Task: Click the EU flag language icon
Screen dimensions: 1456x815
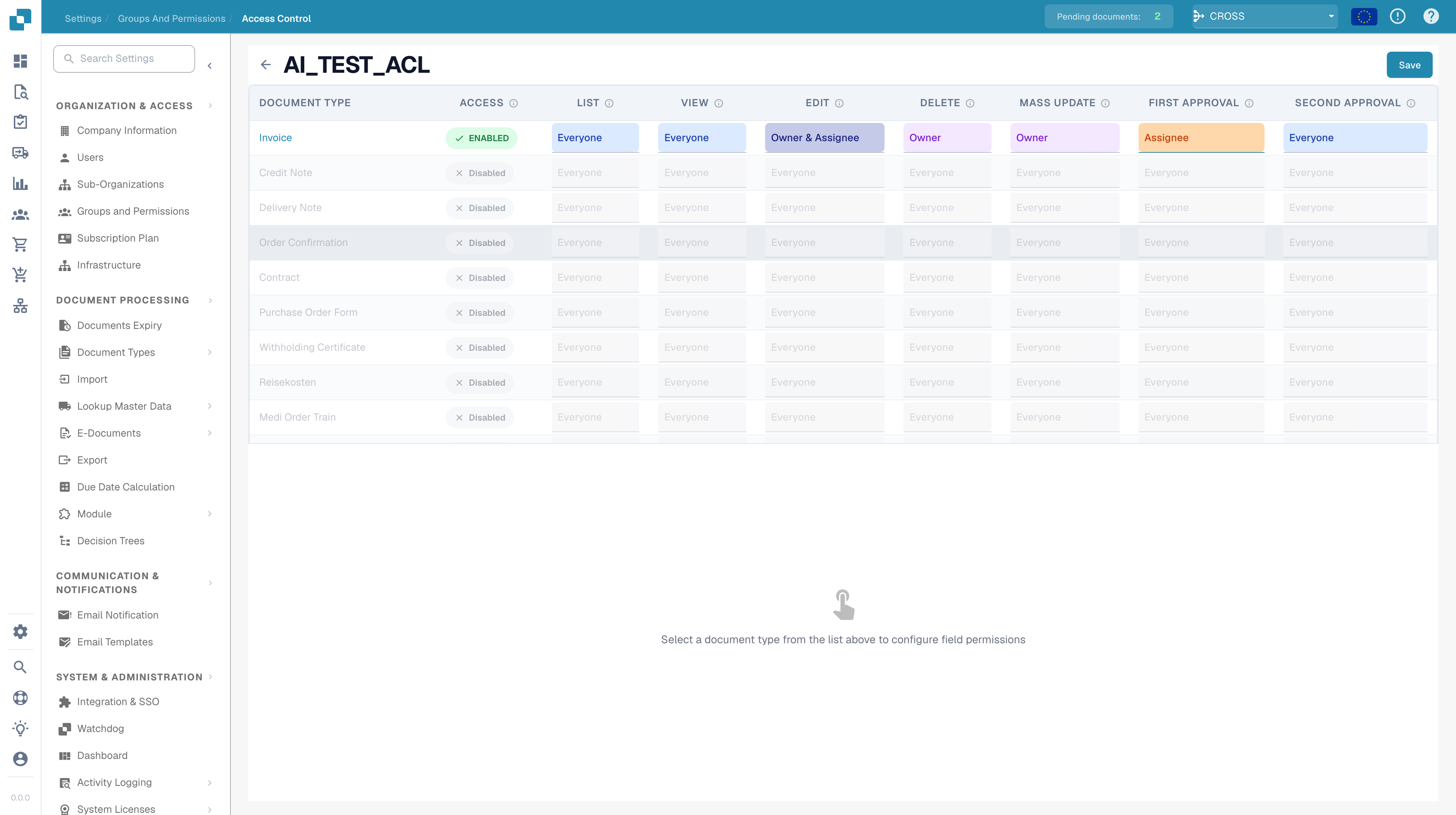Action: click(x=1364, y=16)
